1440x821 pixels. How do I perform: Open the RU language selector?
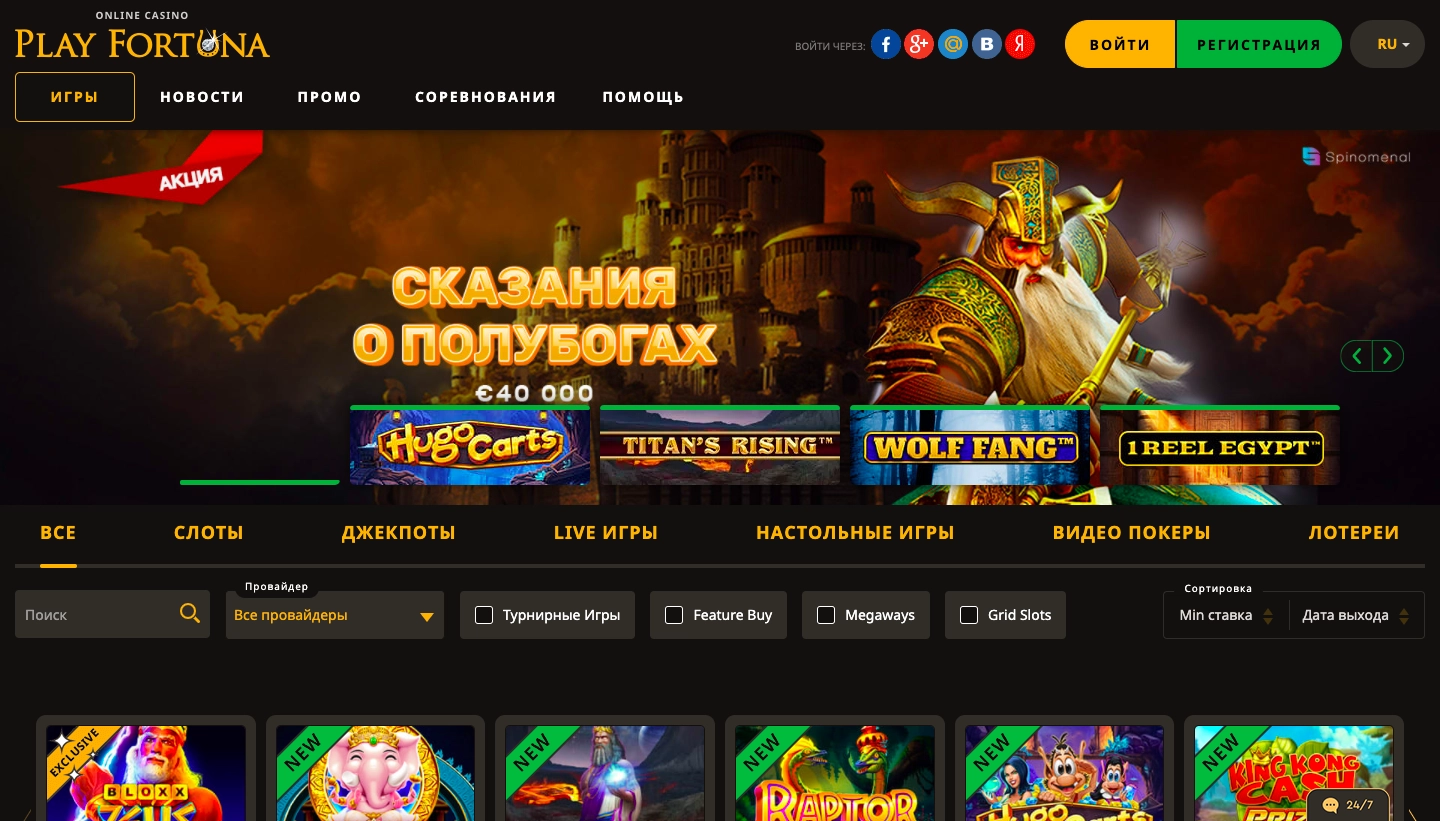pyautogui.click(x=1387, y=44)
